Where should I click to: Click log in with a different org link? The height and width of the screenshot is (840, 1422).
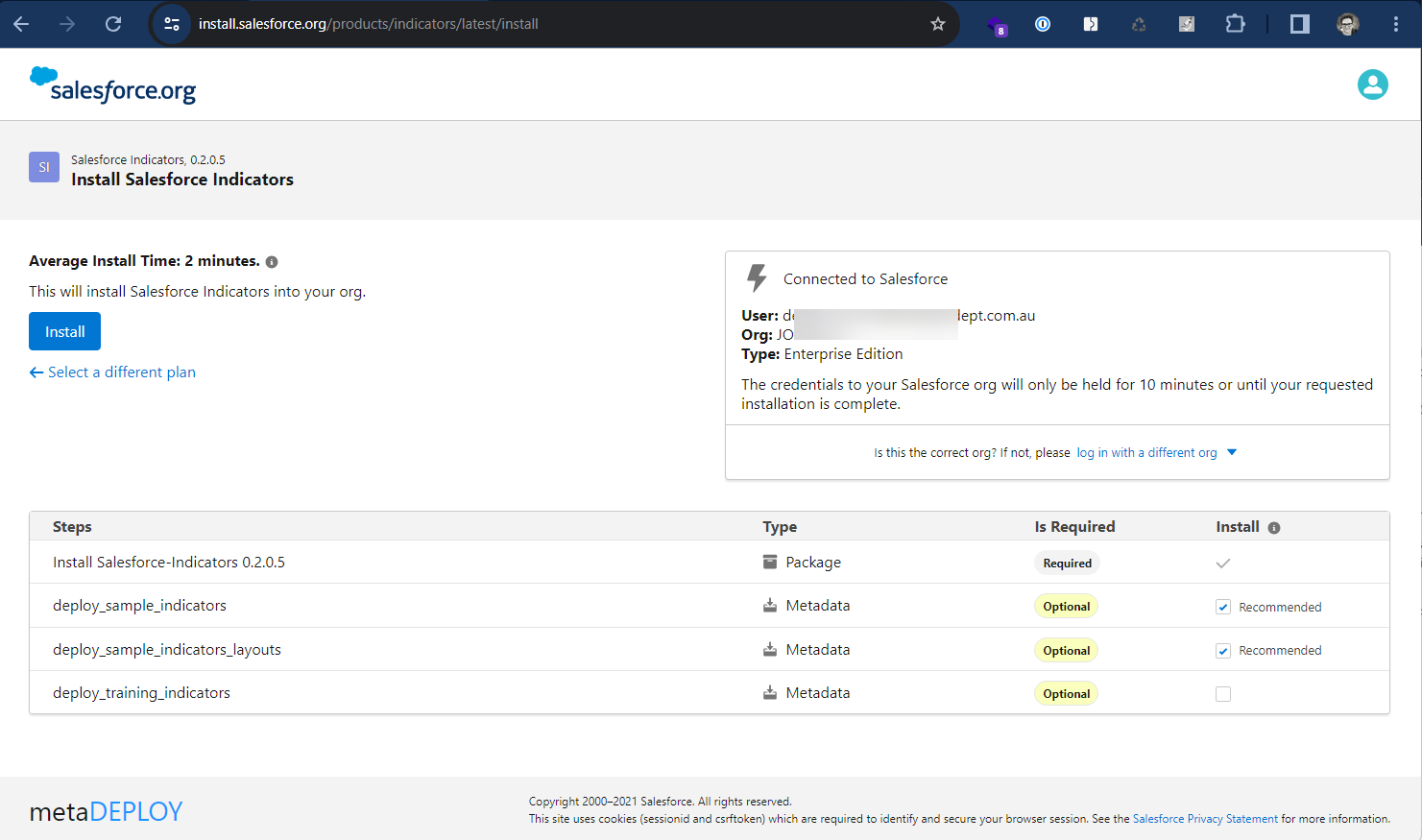point(1146,453)
